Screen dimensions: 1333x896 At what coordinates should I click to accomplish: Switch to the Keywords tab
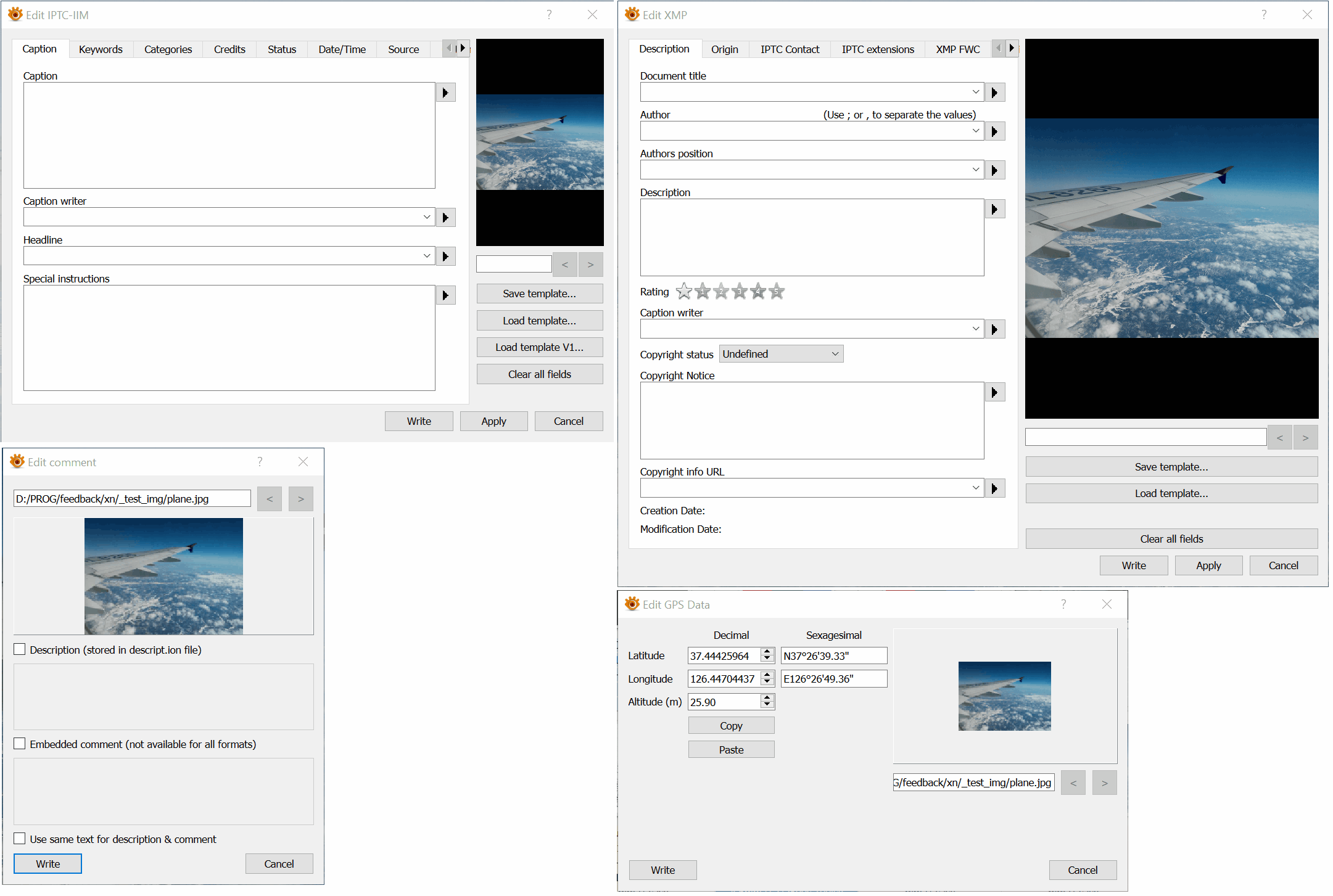point(101,49)
